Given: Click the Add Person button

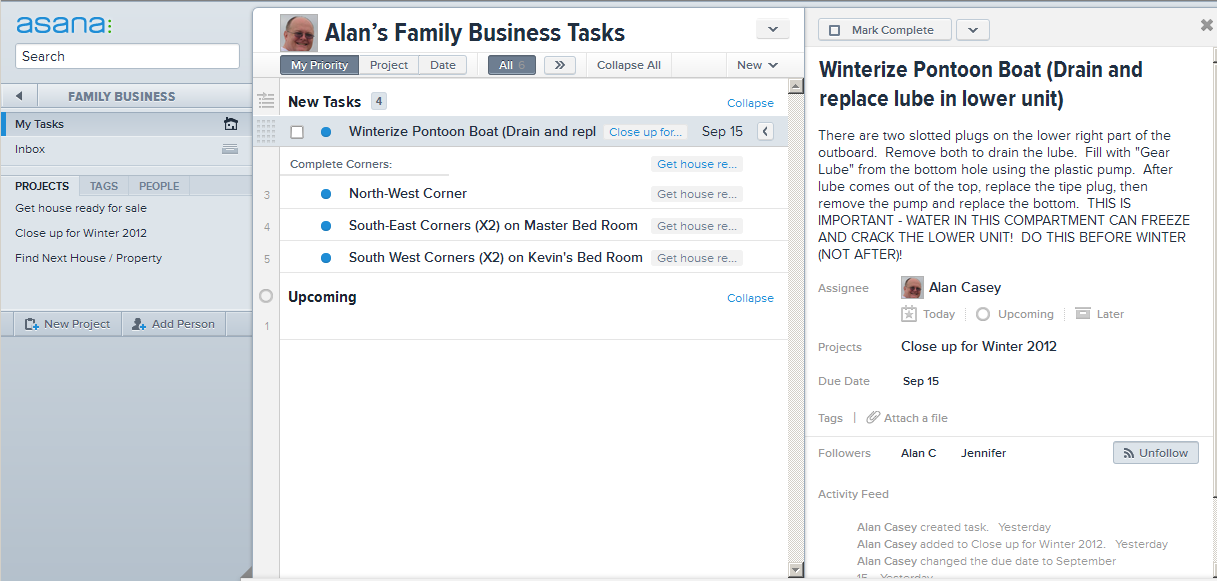Looking at the screenshot, I should click(174, 324).
